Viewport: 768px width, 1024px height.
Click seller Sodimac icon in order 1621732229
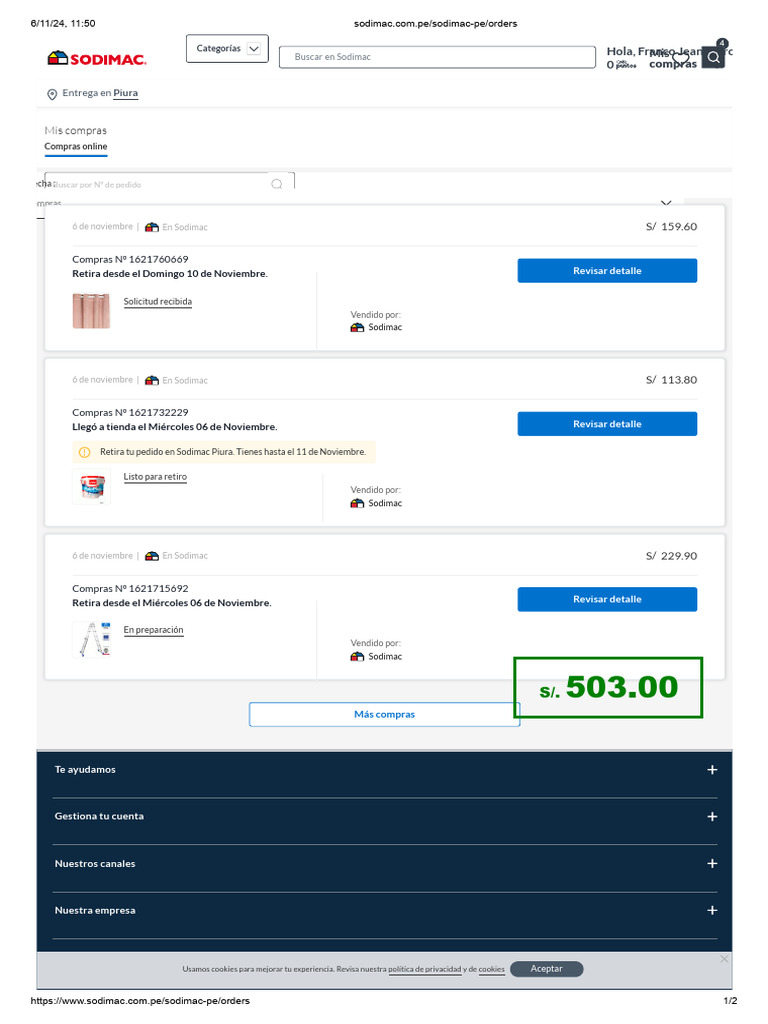click(x=357, y=503)
